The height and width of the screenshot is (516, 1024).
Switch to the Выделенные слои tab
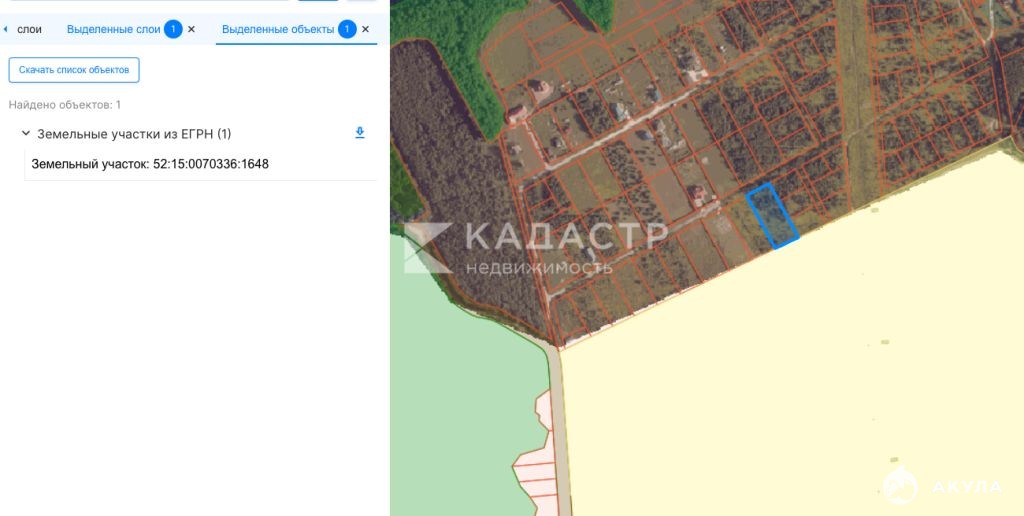click(x=113, y=30)
